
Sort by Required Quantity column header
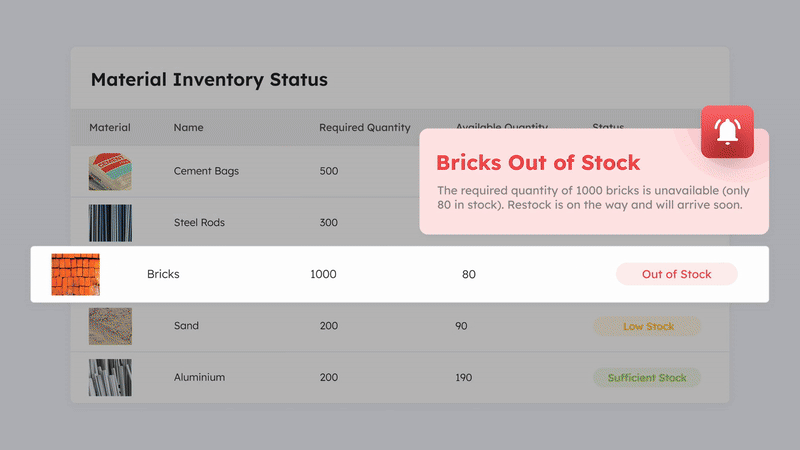click(365, 128)
